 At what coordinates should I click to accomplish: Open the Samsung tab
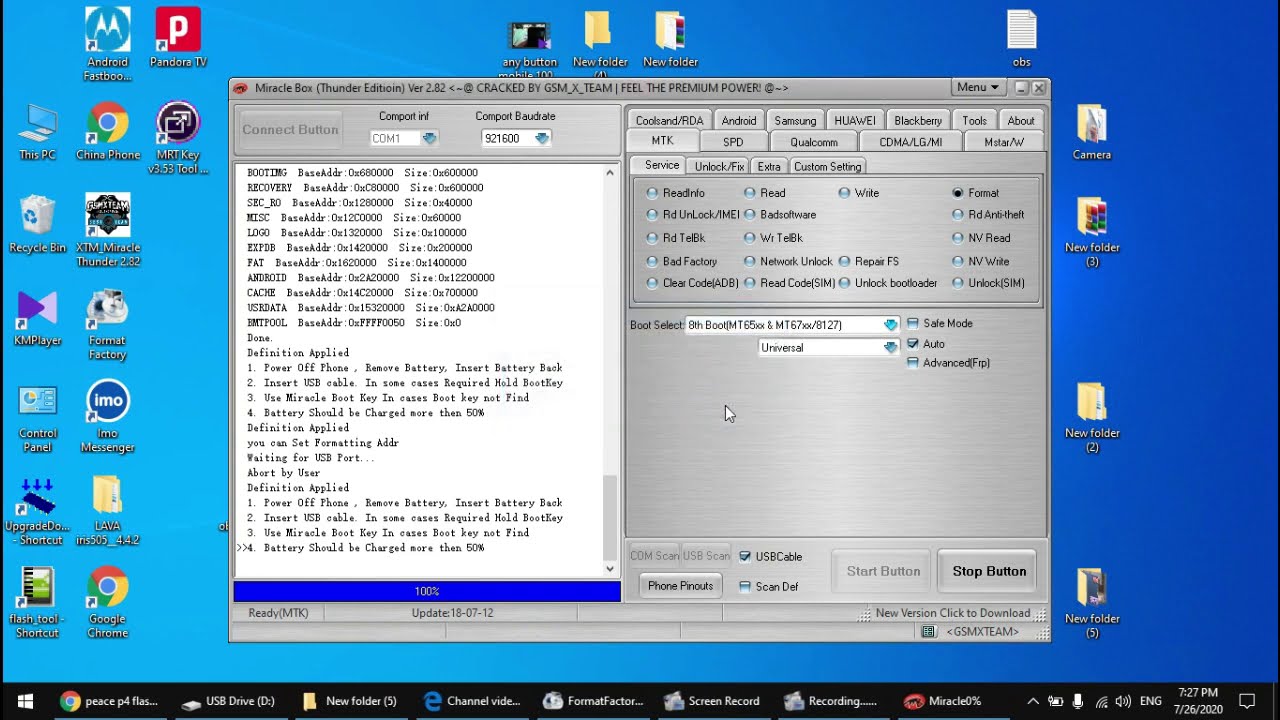point(795,121)
